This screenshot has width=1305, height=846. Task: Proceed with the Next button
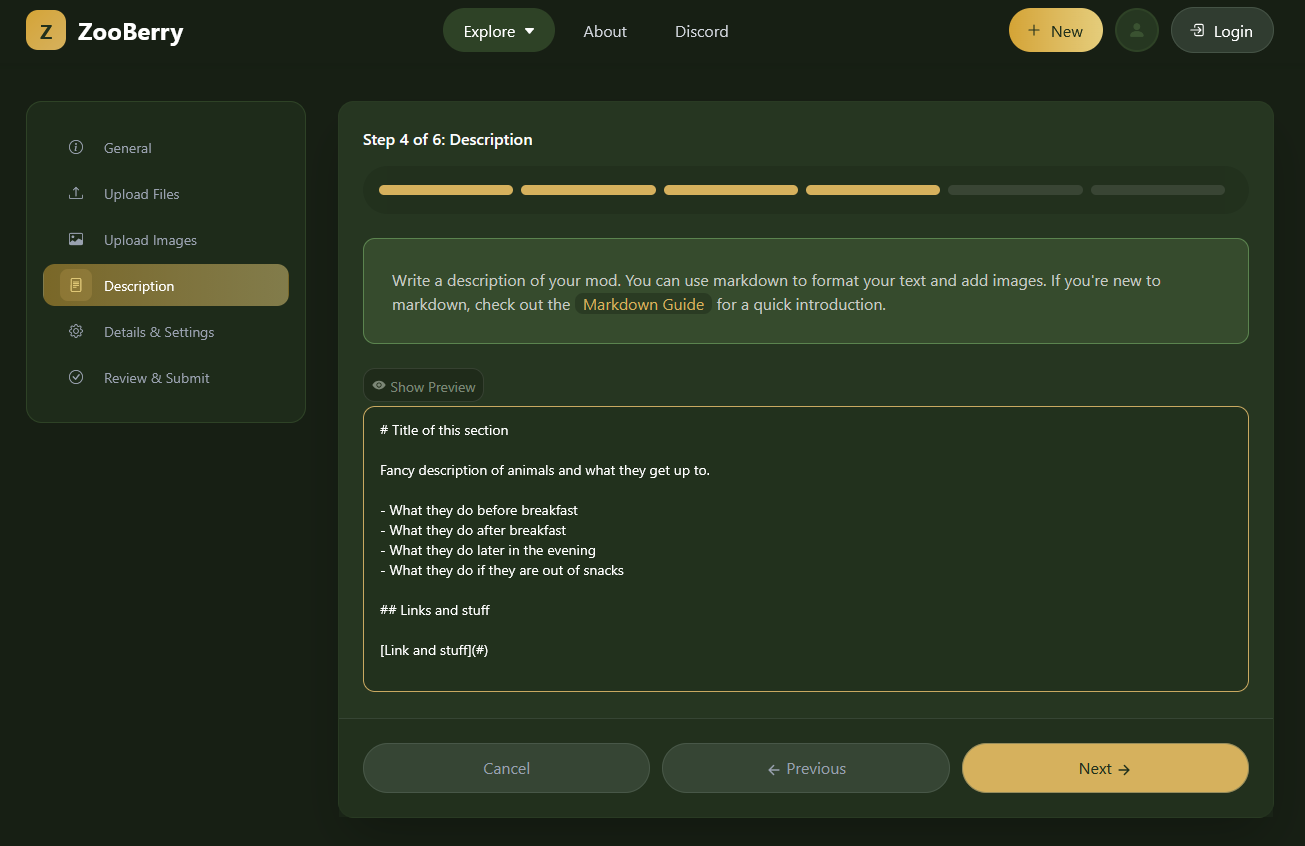pyautogui.click(x=1104, y=768)
